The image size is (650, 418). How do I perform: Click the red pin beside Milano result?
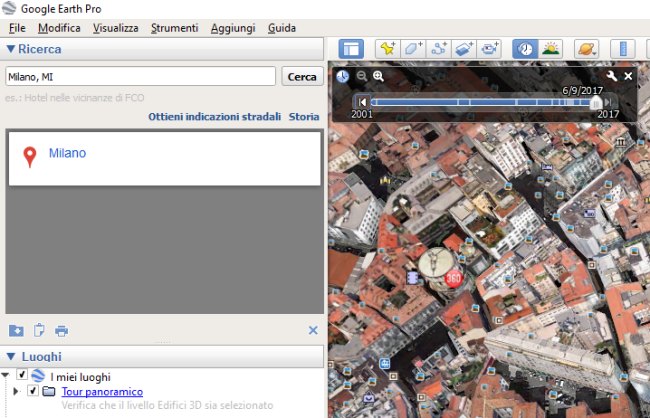[x=29, y=157]
